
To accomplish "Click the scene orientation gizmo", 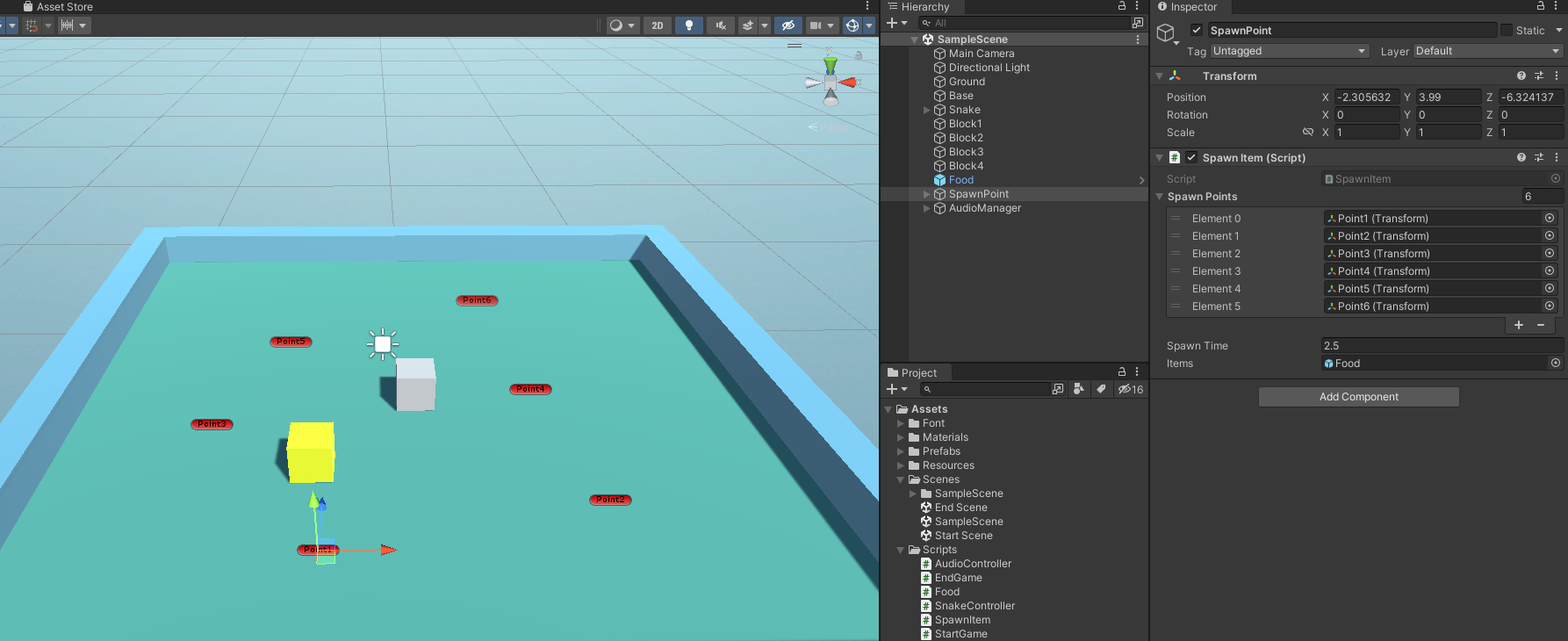I will click(831, 83).
